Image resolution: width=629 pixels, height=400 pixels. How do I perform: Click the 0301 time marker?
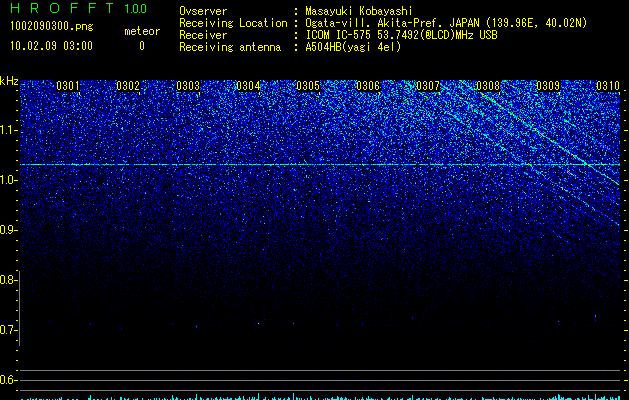click(68, 86)
